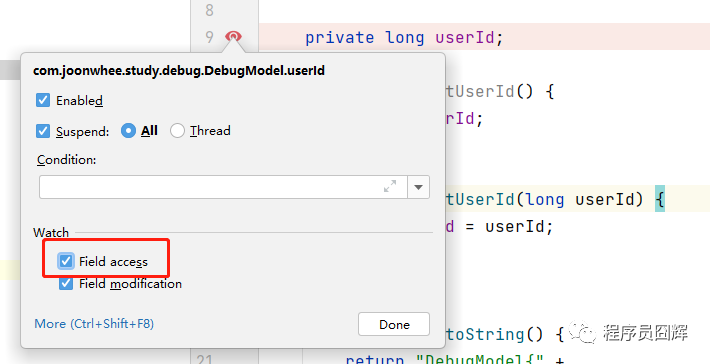Open the Condition history dropdown arrow

[418, 187]
